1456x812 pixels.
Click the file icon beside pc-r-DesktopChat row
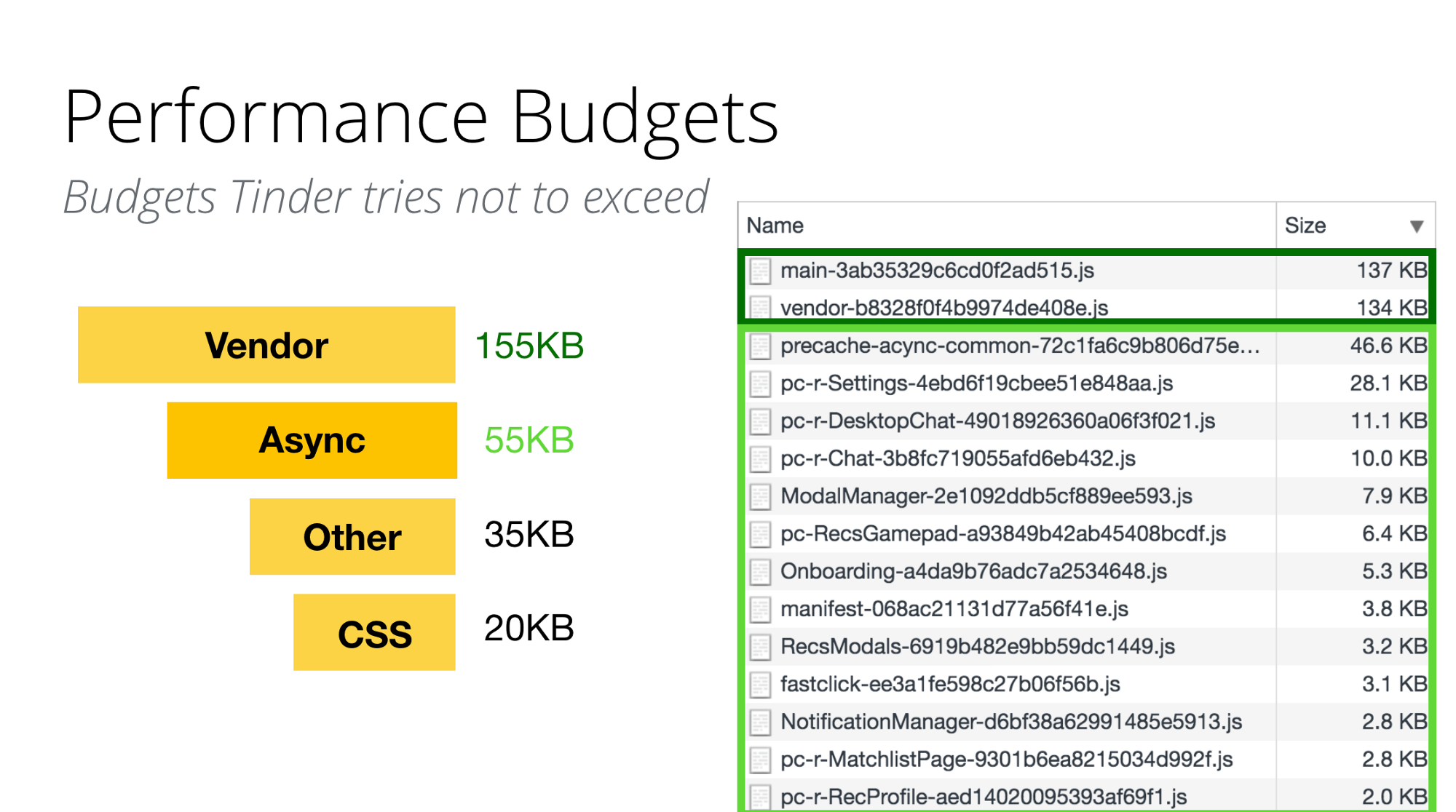point(760,421)
